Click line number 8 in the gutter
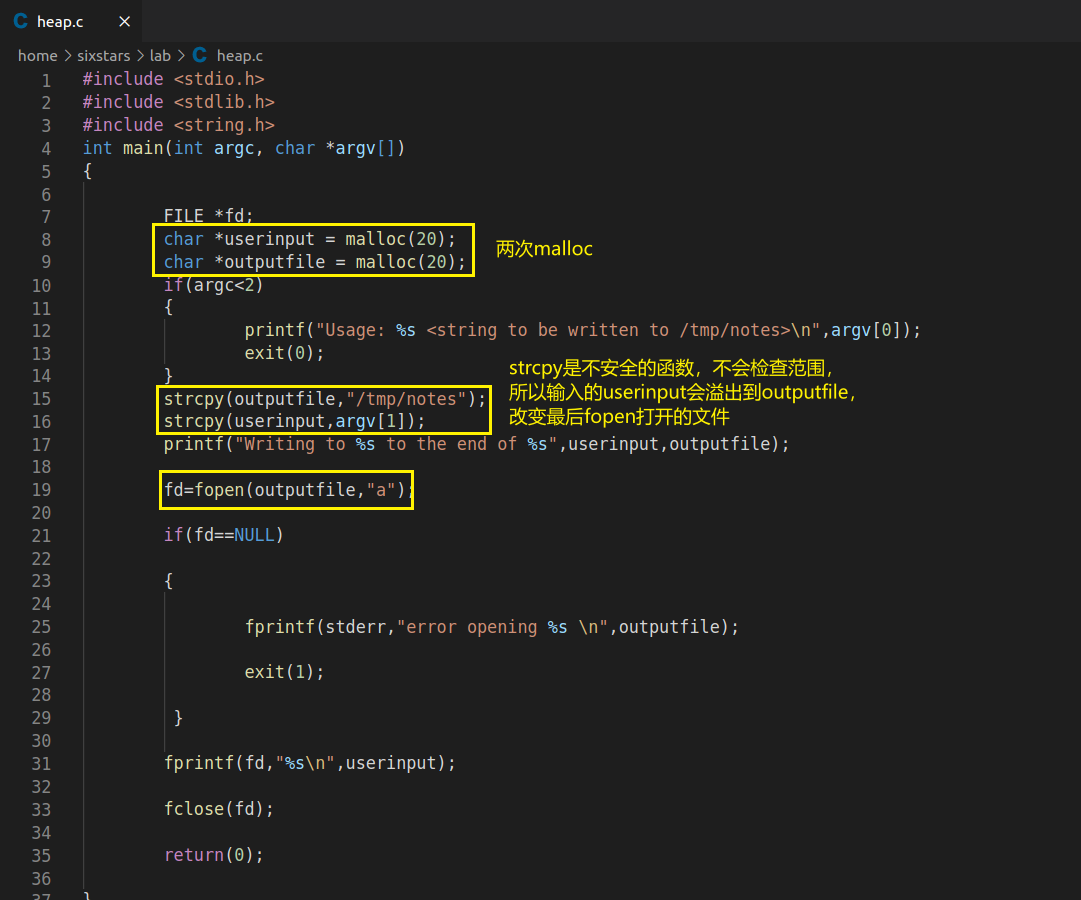Viewport: 1081px width, 900px height. click(x=46, y=239)
